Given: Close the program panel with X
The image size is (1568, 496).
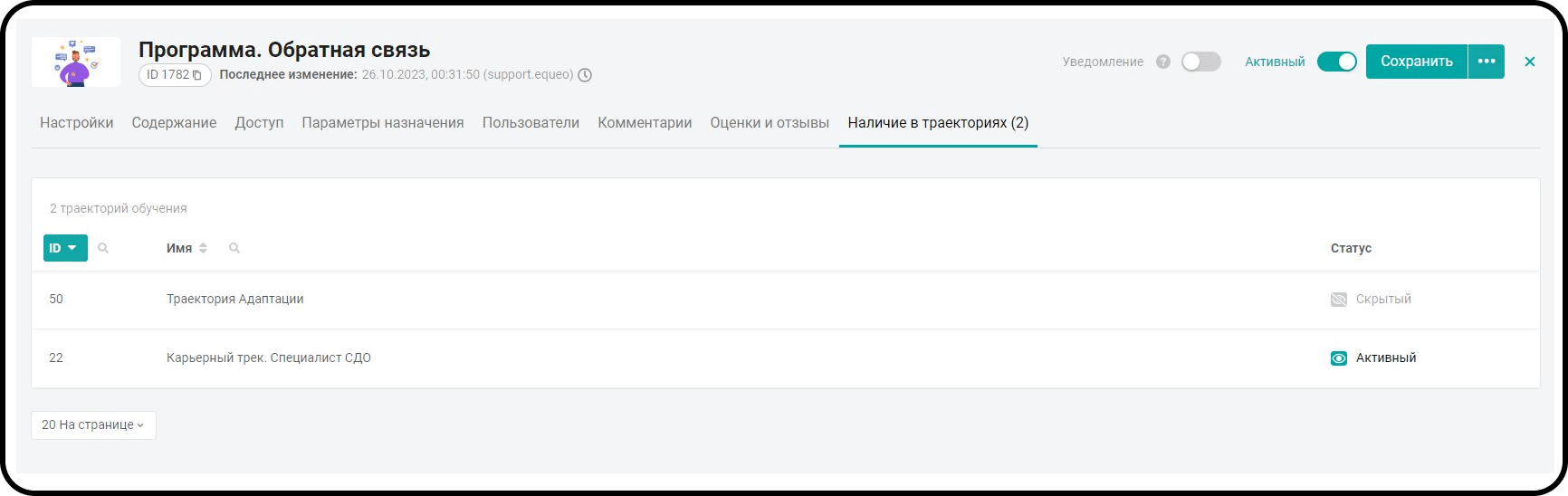Looking at the screenshot, I should pyautogui.click(x=1530, y=62).
